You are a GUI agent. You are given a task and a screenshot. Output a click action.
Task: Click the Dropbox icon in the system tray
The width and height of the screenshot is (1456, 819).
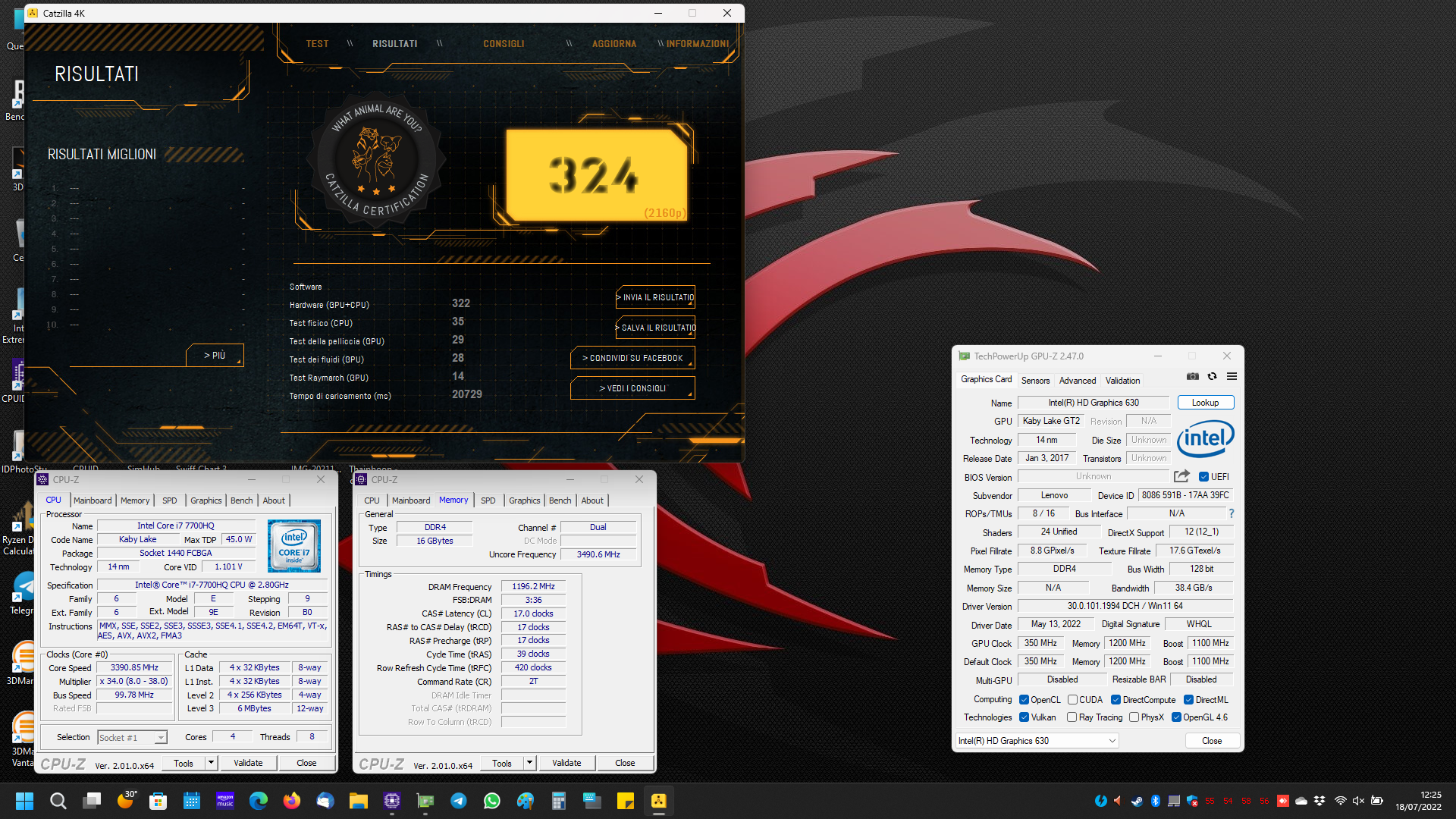pos(1319,801)
